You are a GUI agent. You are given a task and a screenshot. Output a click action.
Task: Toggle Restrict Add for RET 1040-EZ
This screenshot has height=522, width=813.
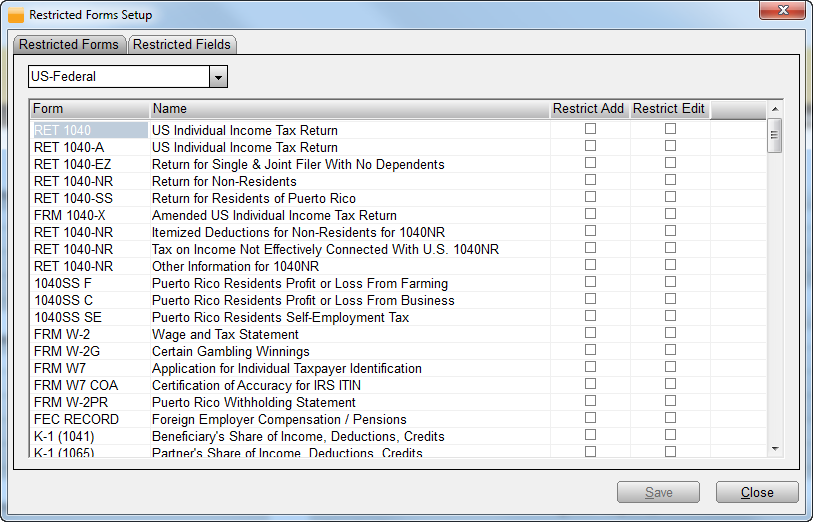[x=590, y=163]
